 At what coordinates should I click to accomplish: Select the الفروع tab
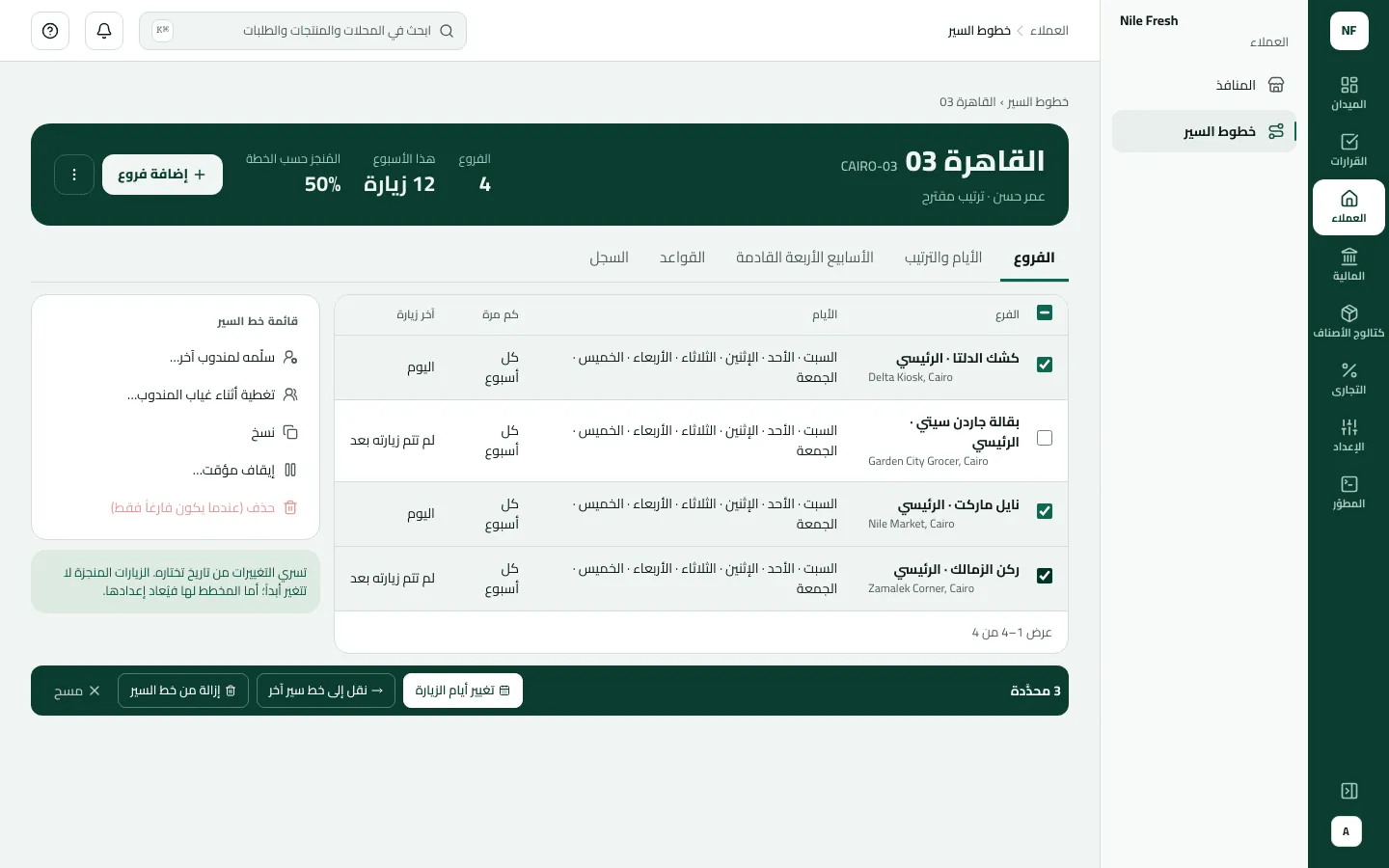[x=1034, y=258]
